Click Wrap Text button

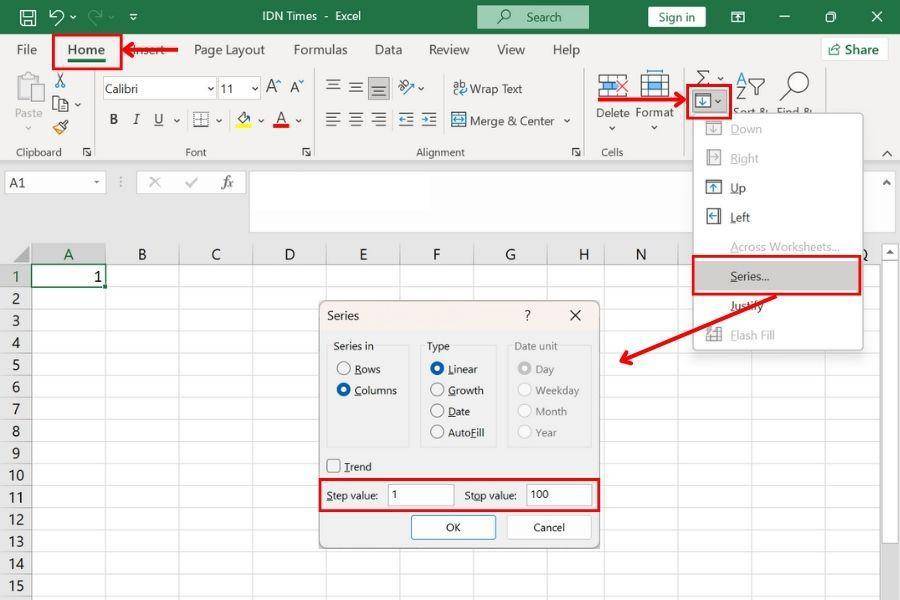[487, 88]
